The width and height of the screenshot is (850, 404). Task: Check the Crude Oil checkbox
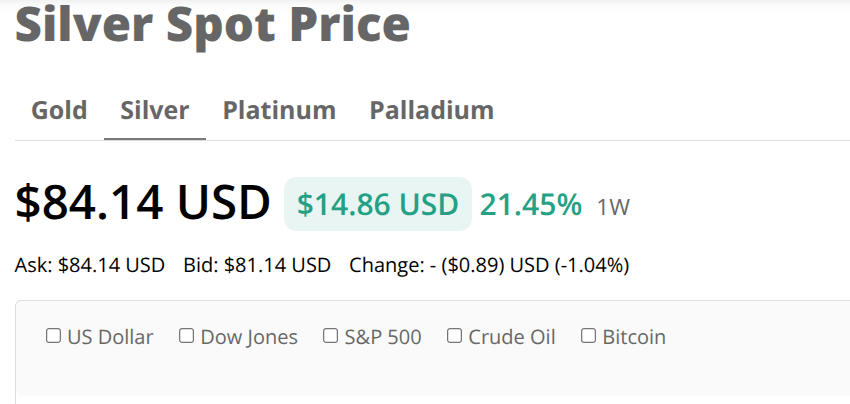(x=455, y=336)
